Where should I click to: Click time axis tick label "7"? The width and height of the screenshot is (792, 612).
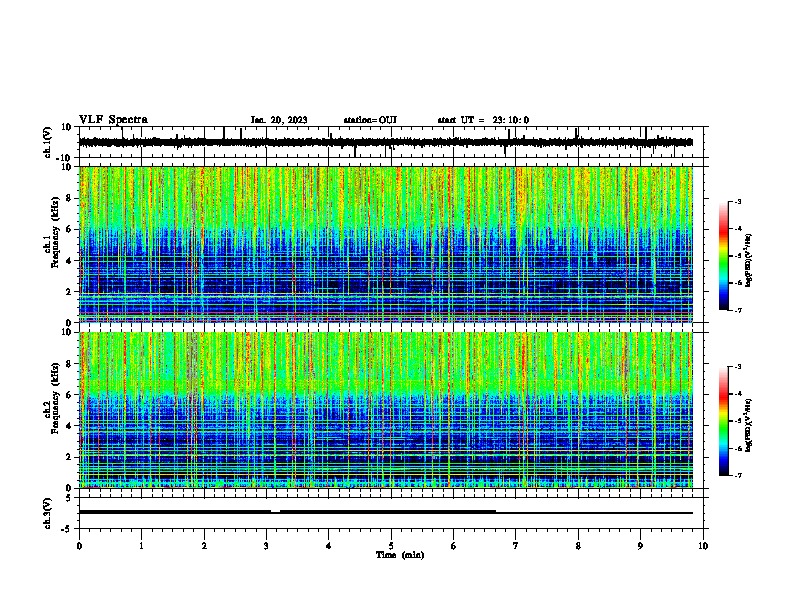(x=516, y=546)
